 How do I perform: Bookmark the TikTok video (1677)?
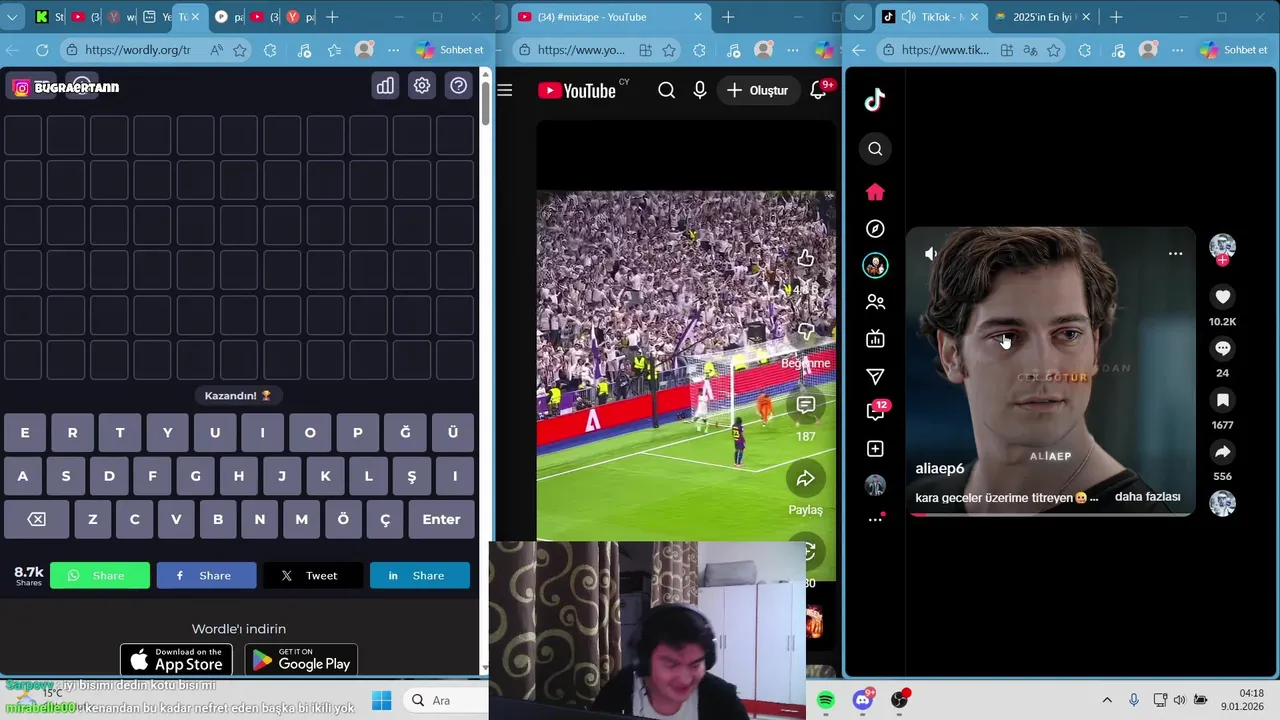click(x=1222, y=400)
